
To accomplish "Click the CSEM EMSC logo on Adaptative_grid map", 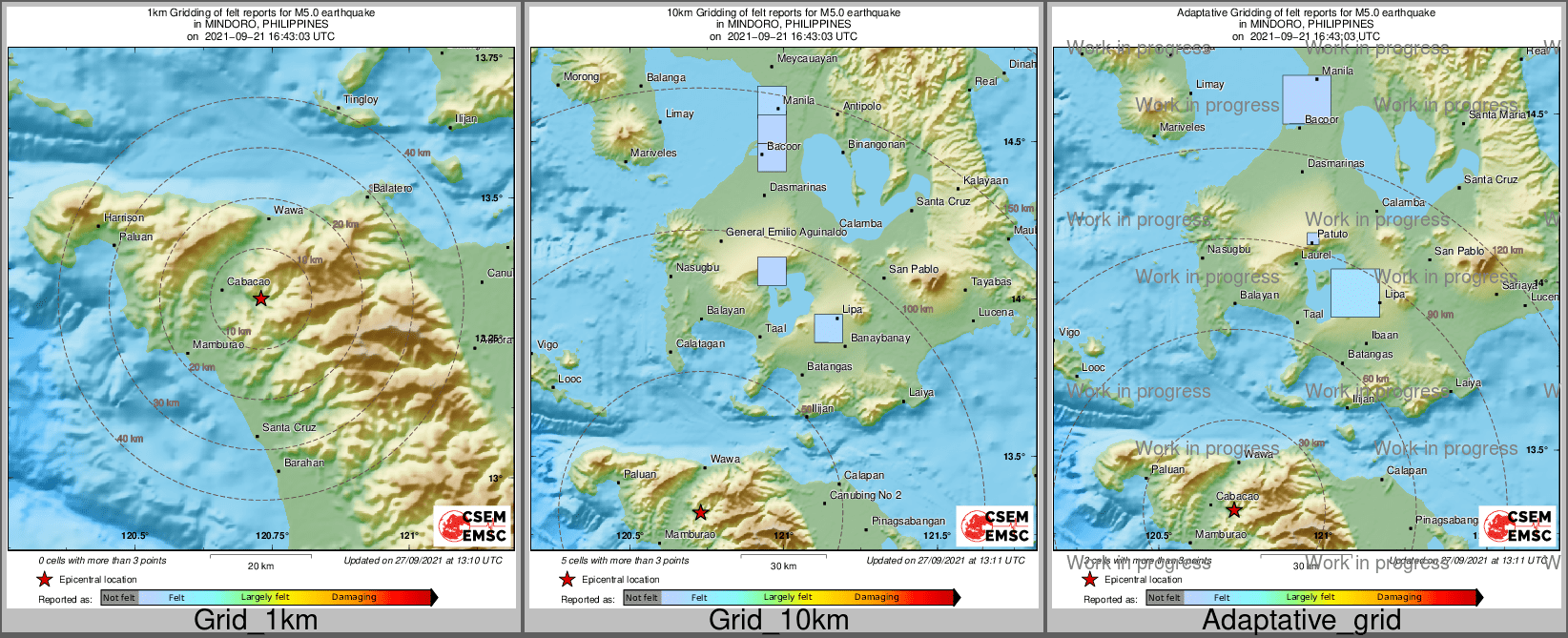I will tap(1517, 525).
